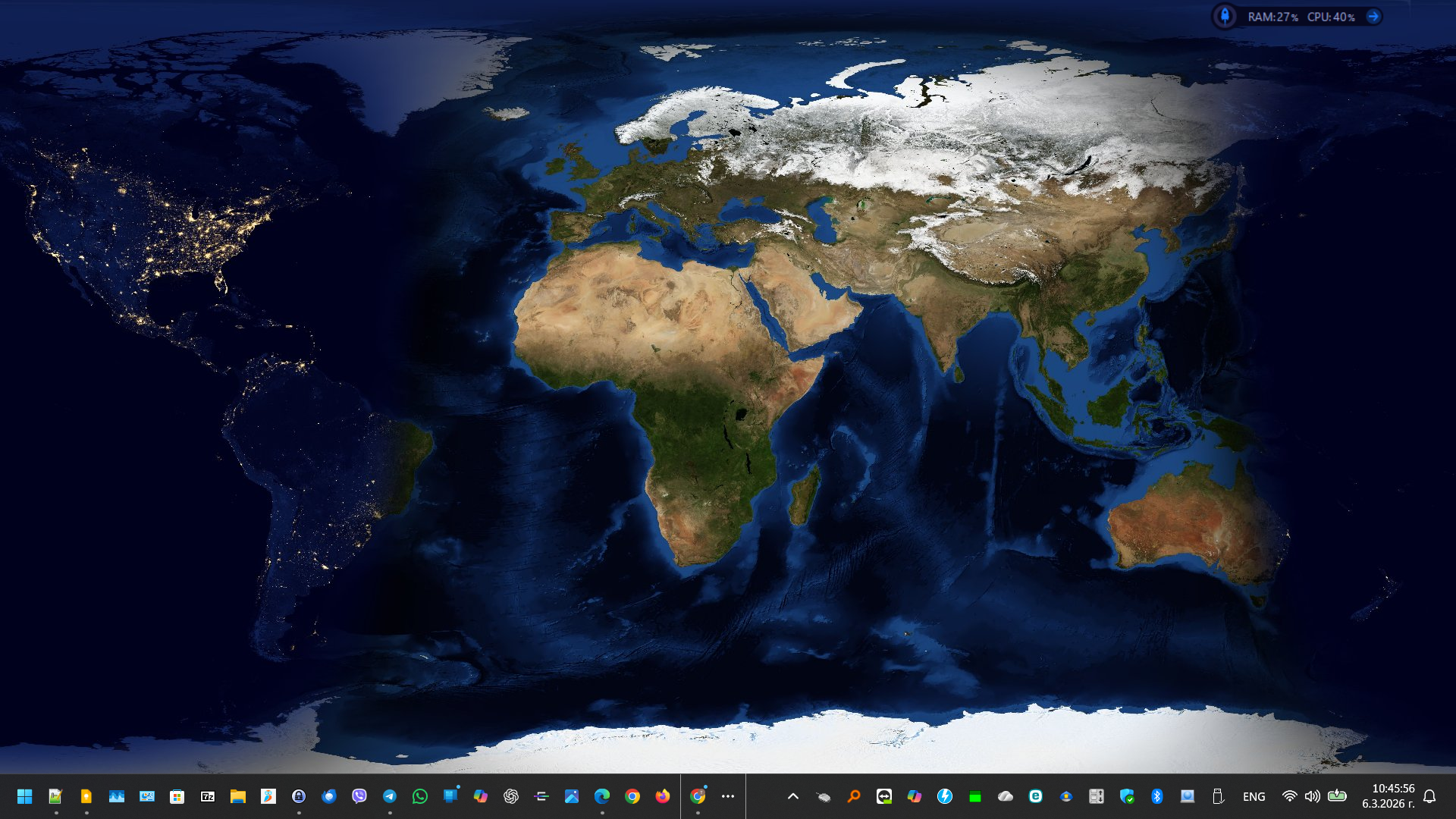
Task: Open notification center bell icon
Action: (x=1429, y=796)
